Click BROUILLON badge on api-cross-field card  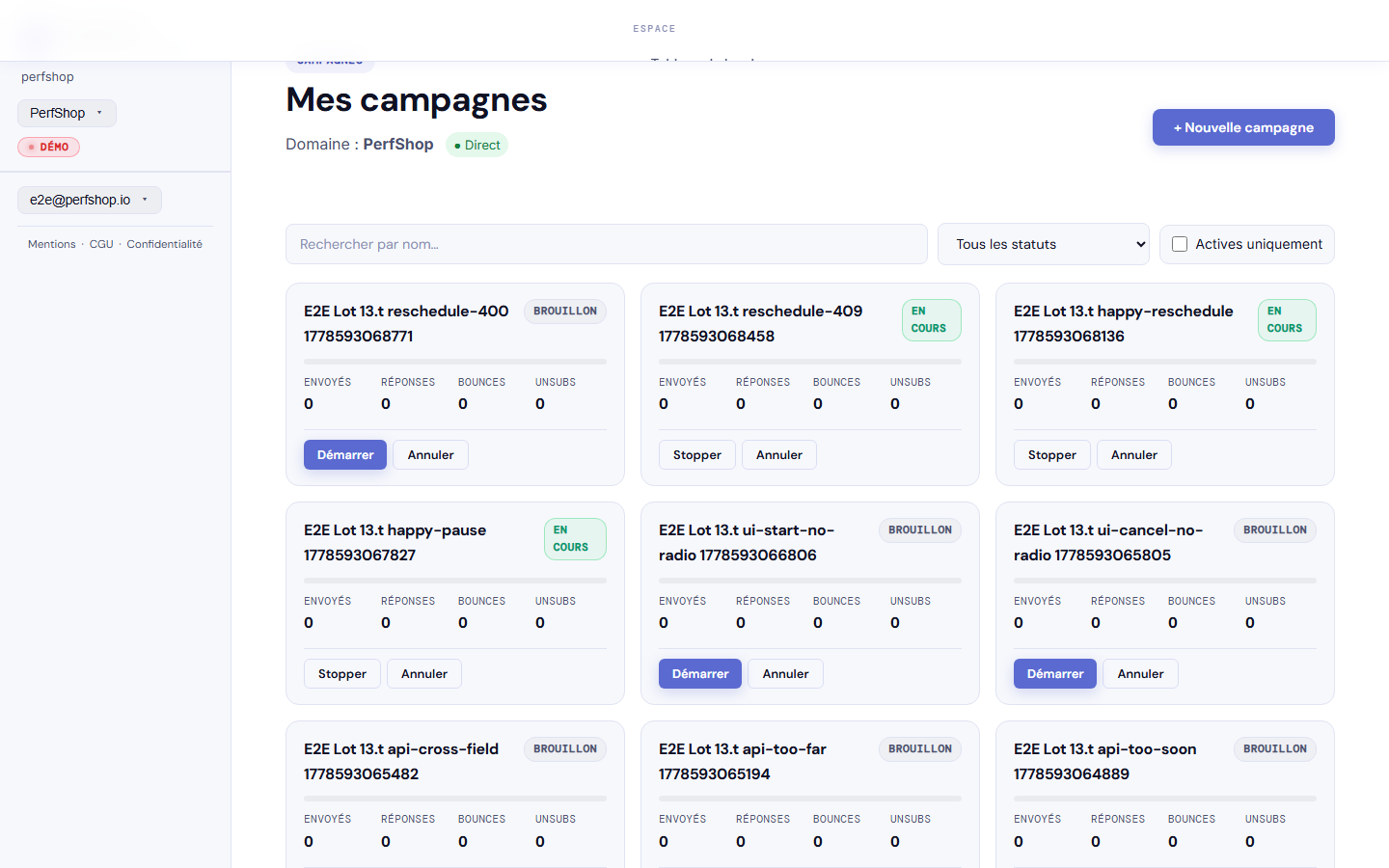point(565,749)
